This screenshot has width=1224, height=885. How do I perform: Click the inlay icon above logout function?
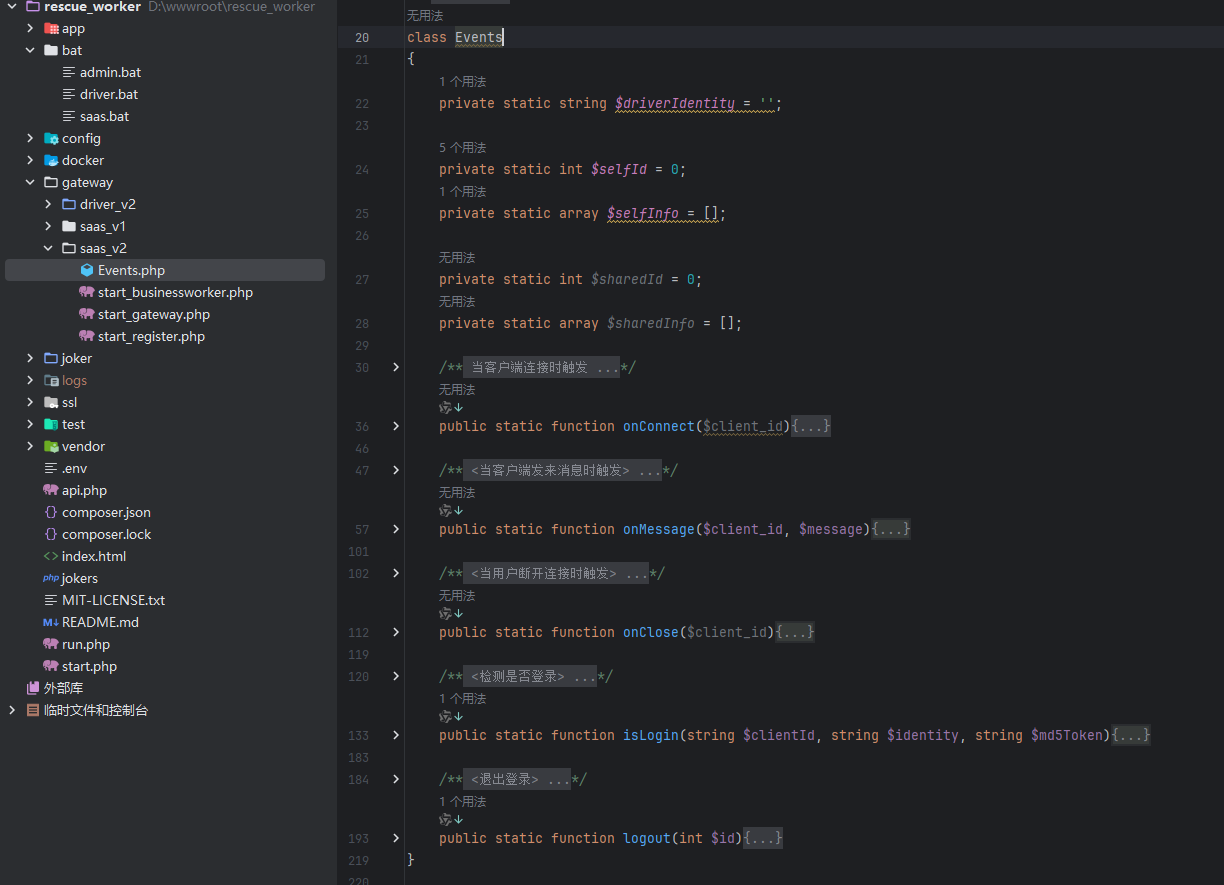451,820
